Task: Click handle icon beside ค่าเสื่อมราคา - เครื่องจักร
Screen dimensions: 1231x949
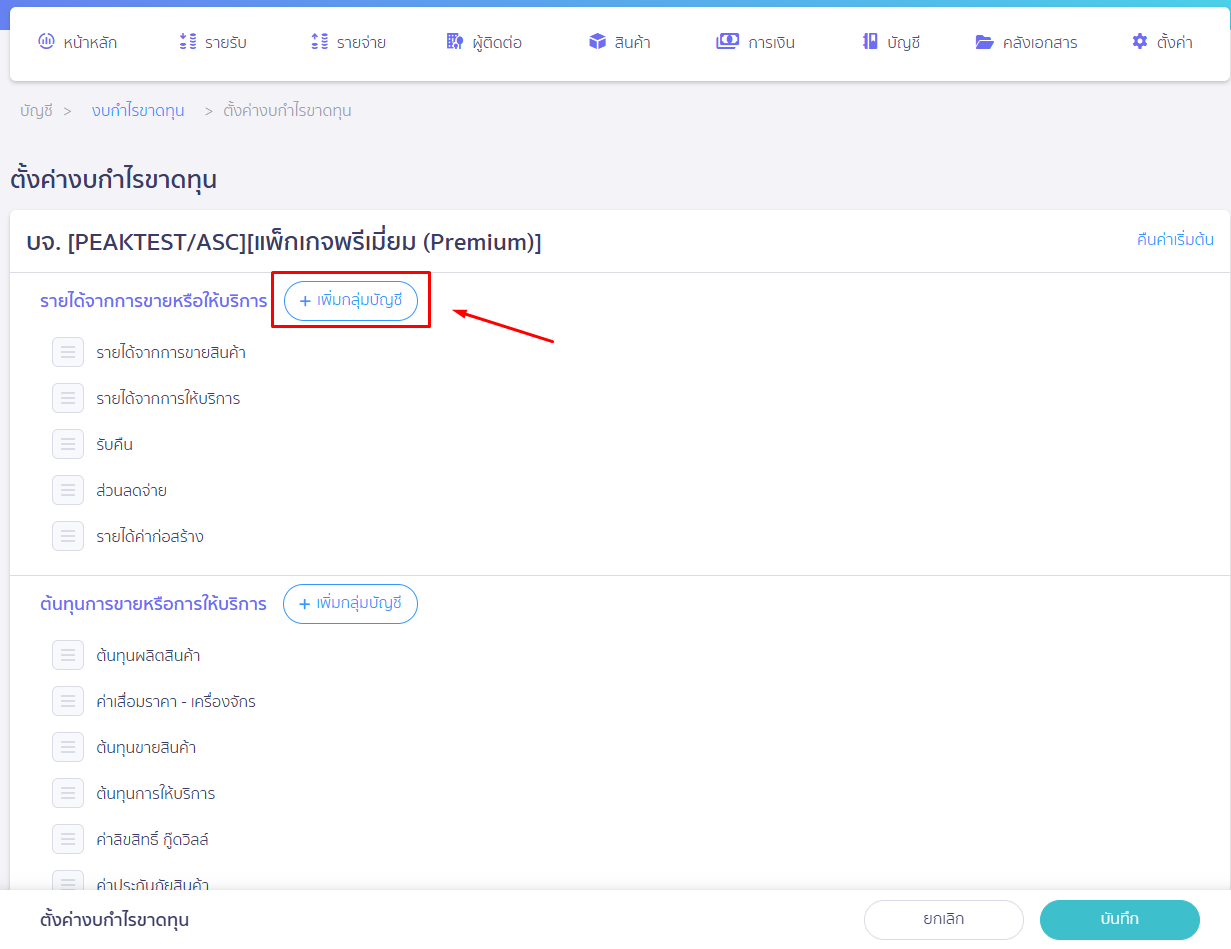Action: click(67, 701)
